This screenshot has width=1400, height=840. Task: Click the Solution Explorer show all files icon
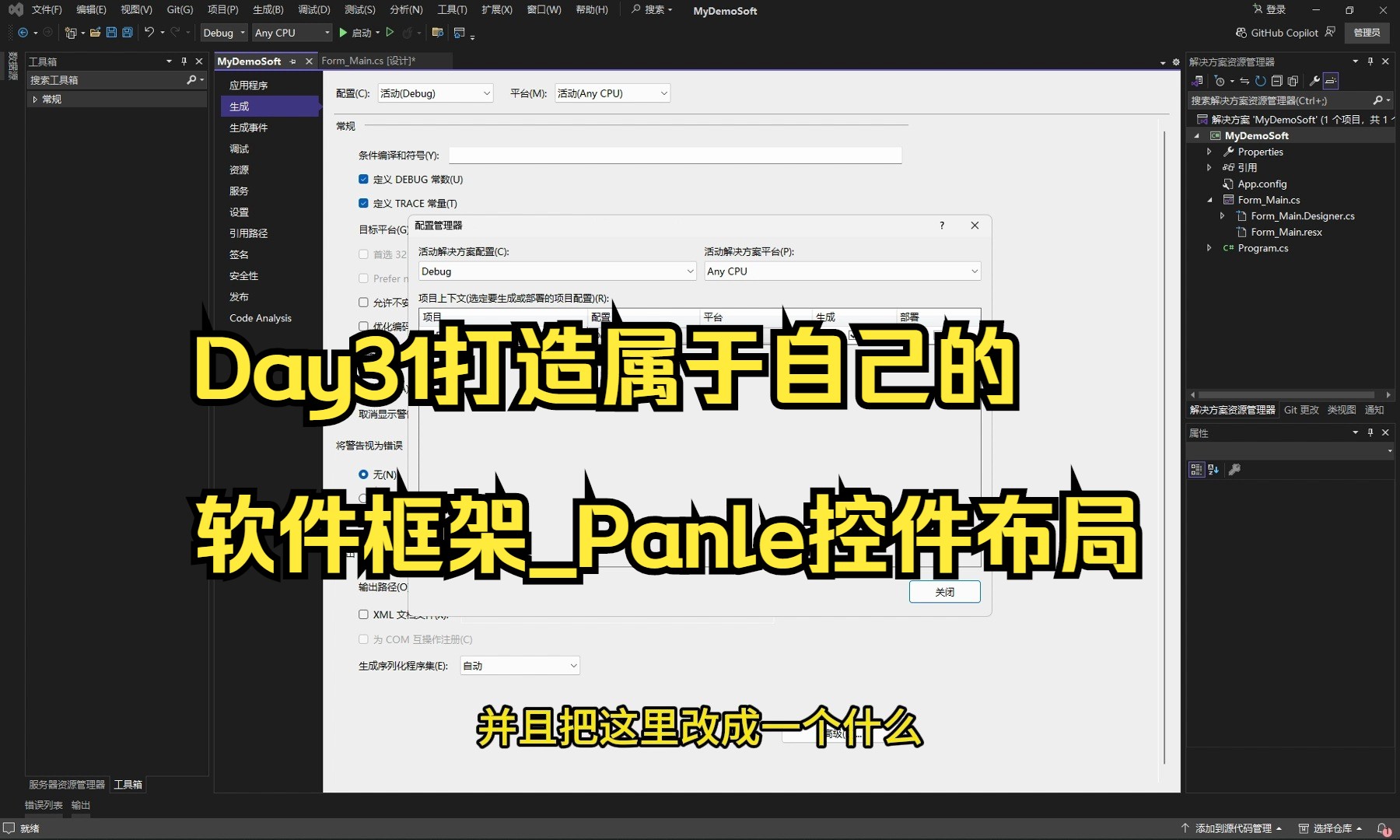(1293, 81)
